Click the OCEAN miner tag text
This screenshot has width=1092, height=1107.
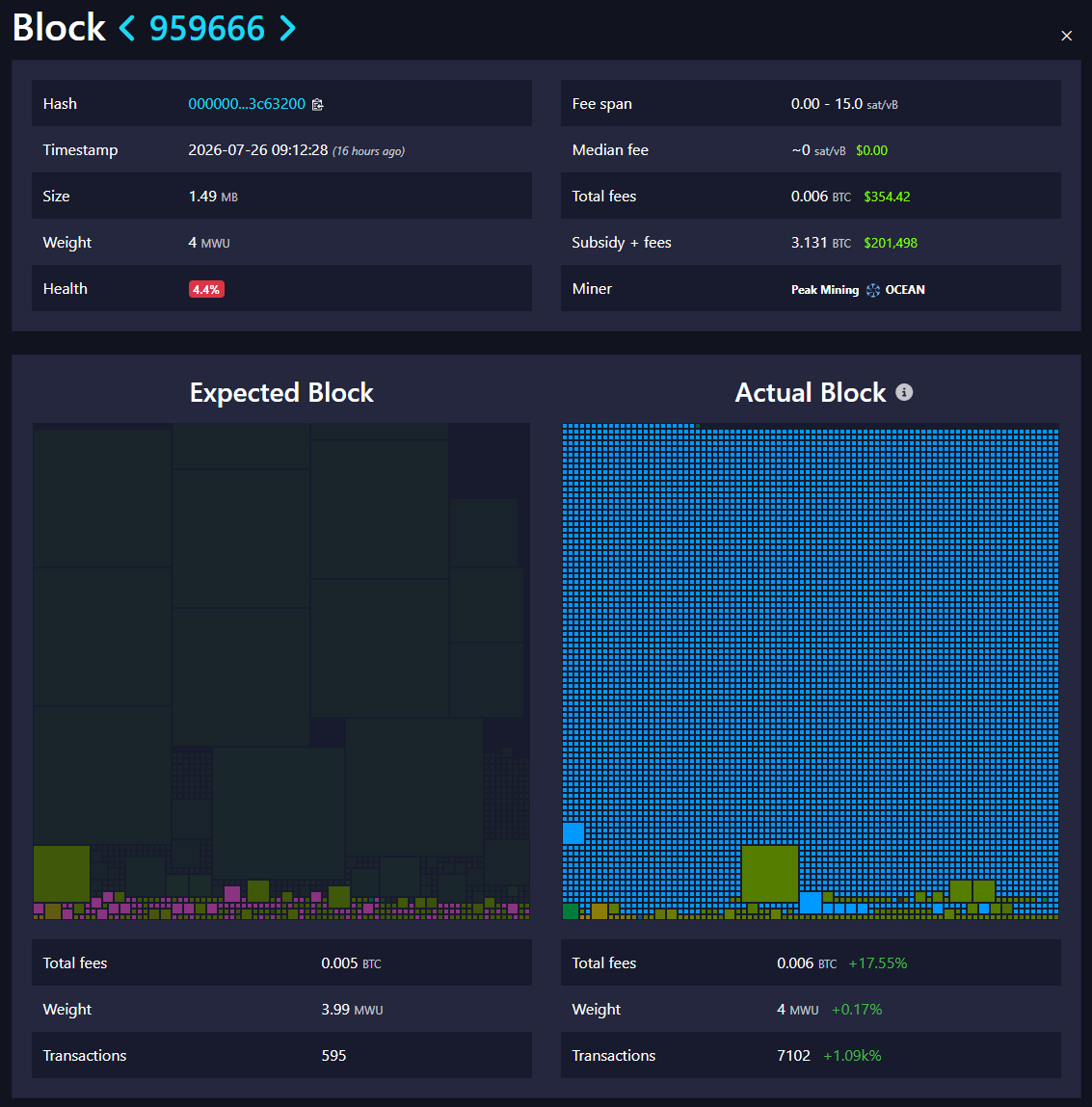[905, 289]
